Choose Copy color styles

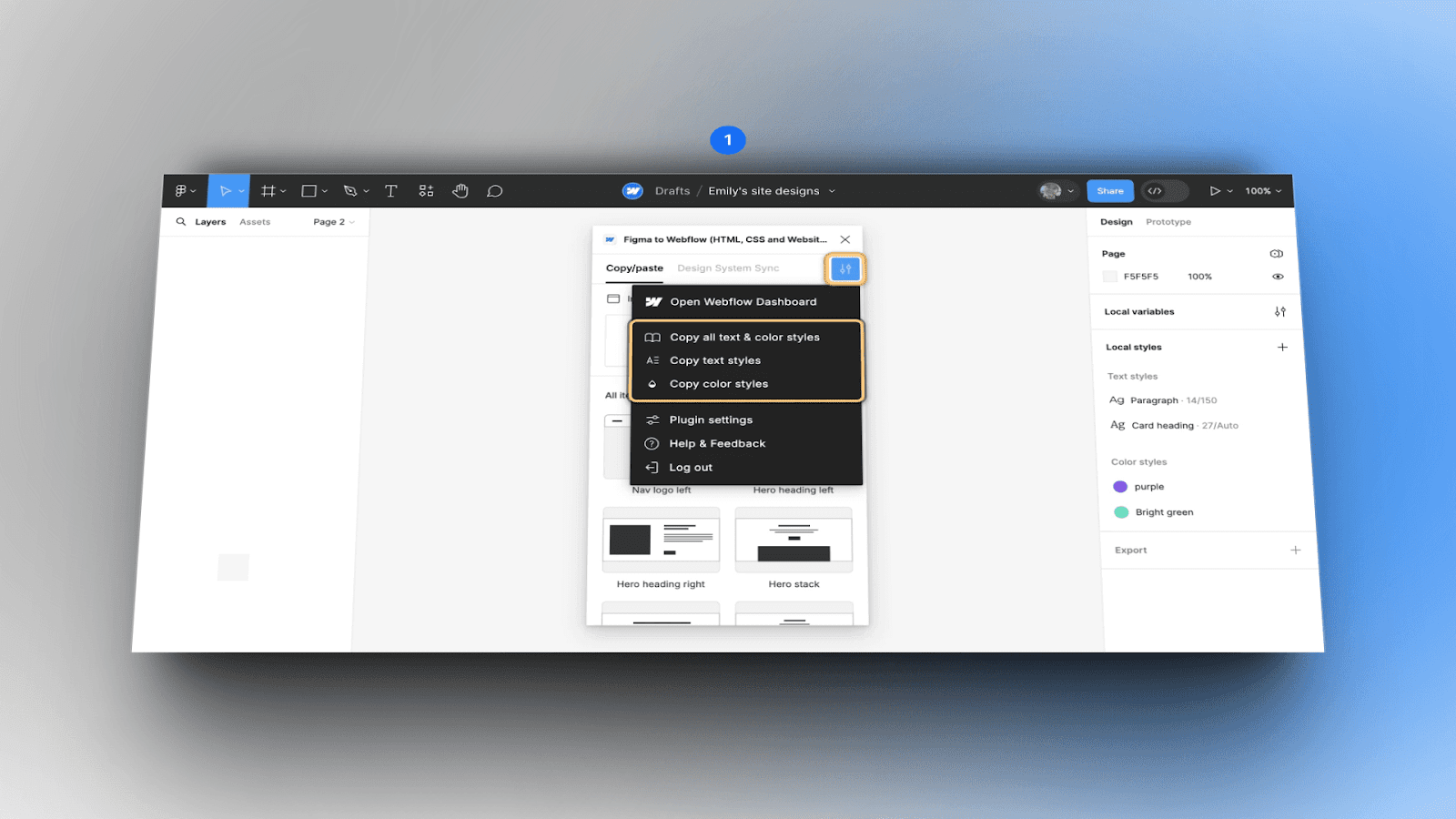point(746,384)
